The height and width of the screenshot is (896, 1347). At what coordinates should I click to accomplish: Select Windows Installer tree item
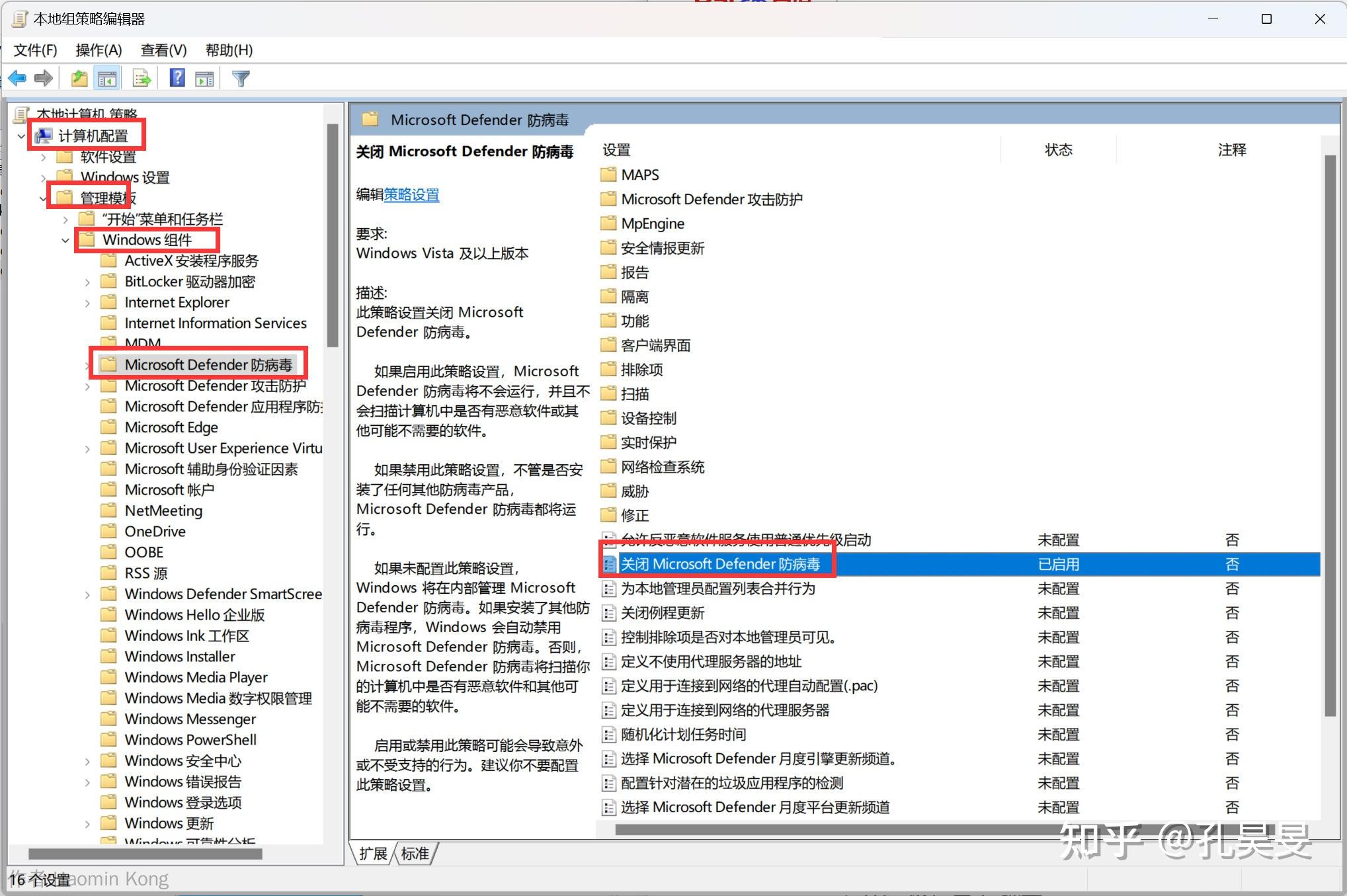180,657
